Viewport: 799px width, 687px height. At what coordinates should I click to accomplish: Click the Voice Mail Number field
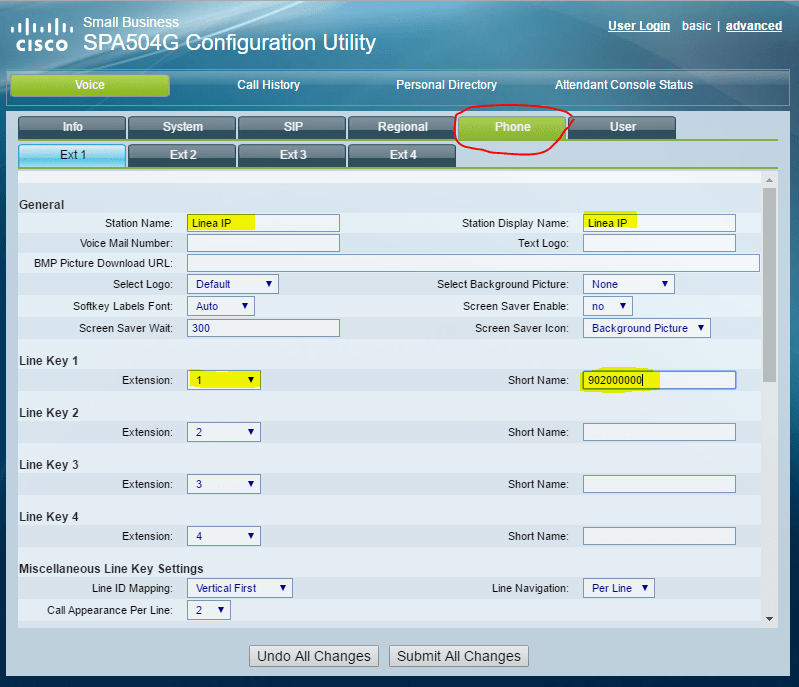(263, 243)
